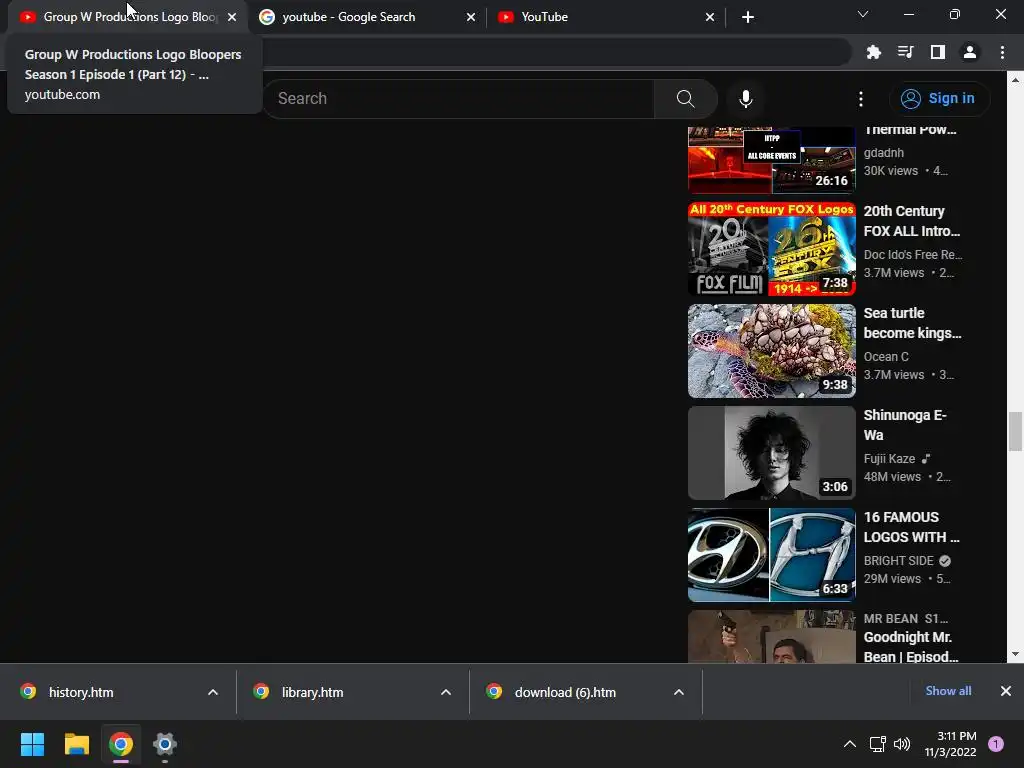Click the Sign in button
The width and height of the screenshot is (1024, 768).
click(938, 99)
